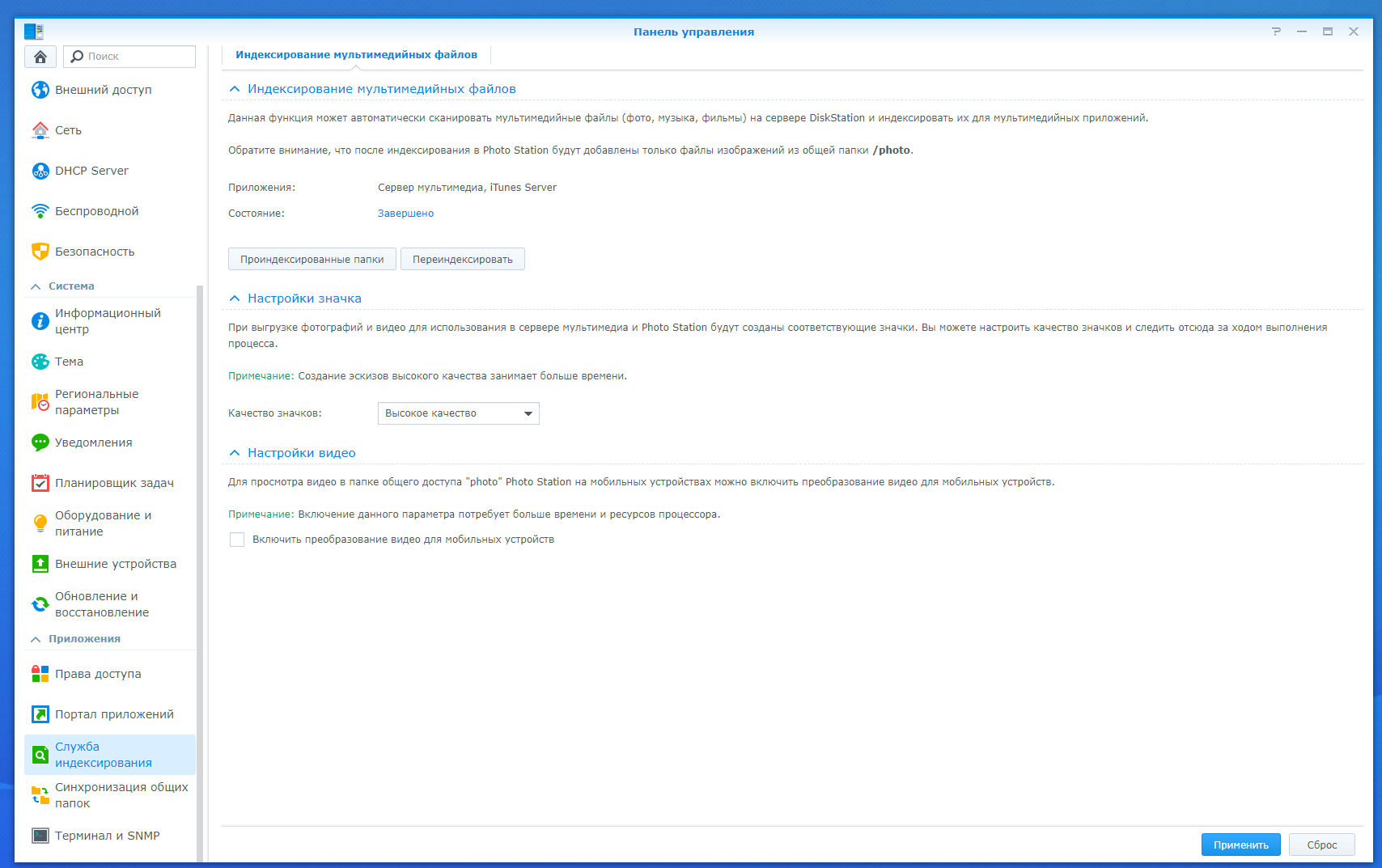Collapse the Настройки видео section
Screen dimensions: 1382x868
(x=235, y=453)
